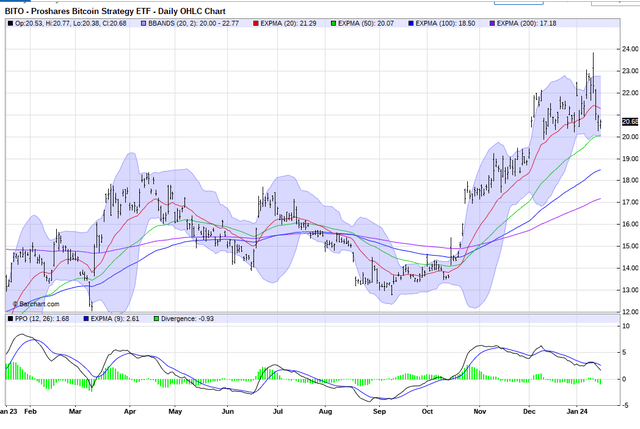Click the 'Feb' date axis label
Image resolution: width=640 pixels, height=429 pixels.
[x=31, y=411]
